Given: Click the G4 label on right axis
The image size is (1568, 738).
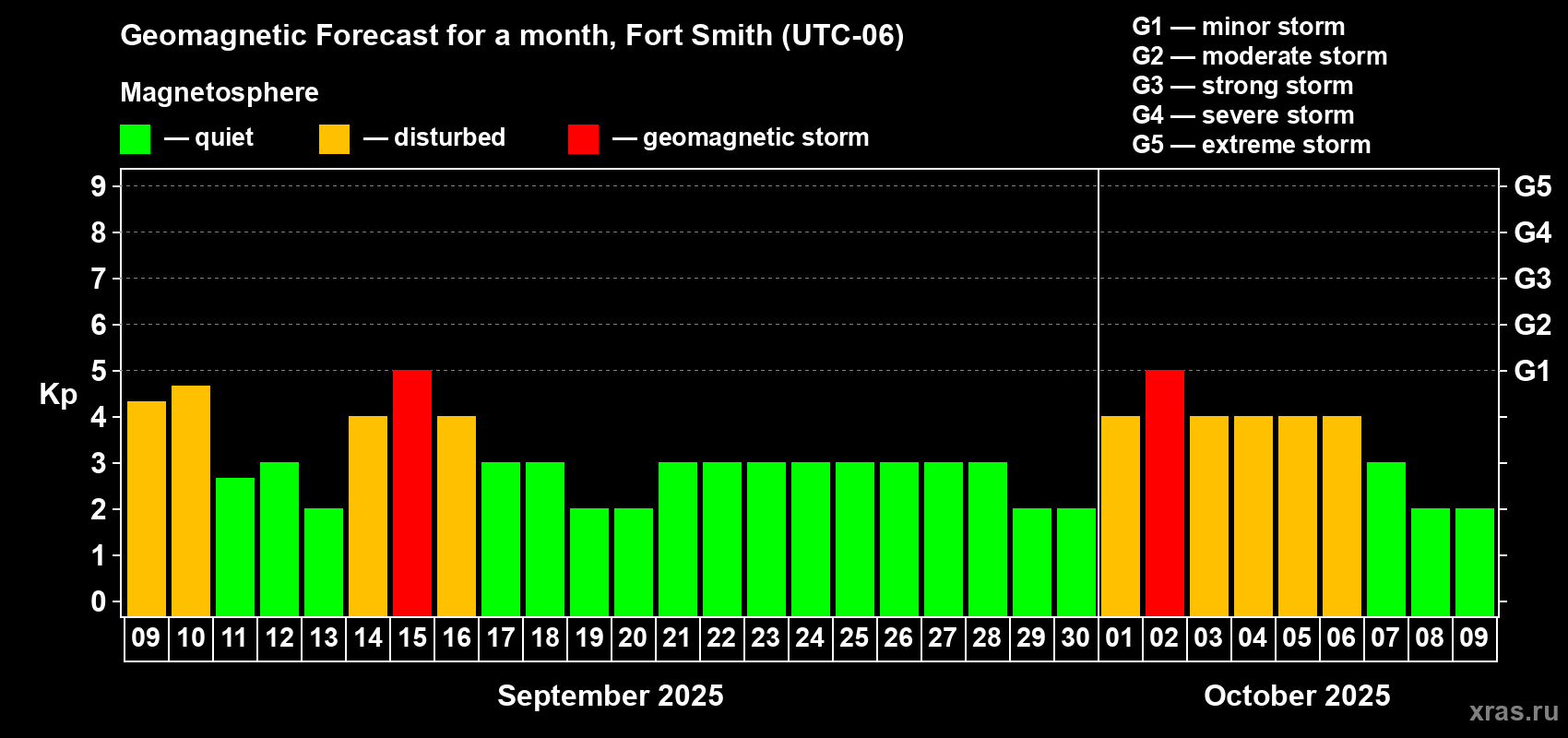Looking at the screenshot, I should pyautogui.click(x=1532, y=232).
